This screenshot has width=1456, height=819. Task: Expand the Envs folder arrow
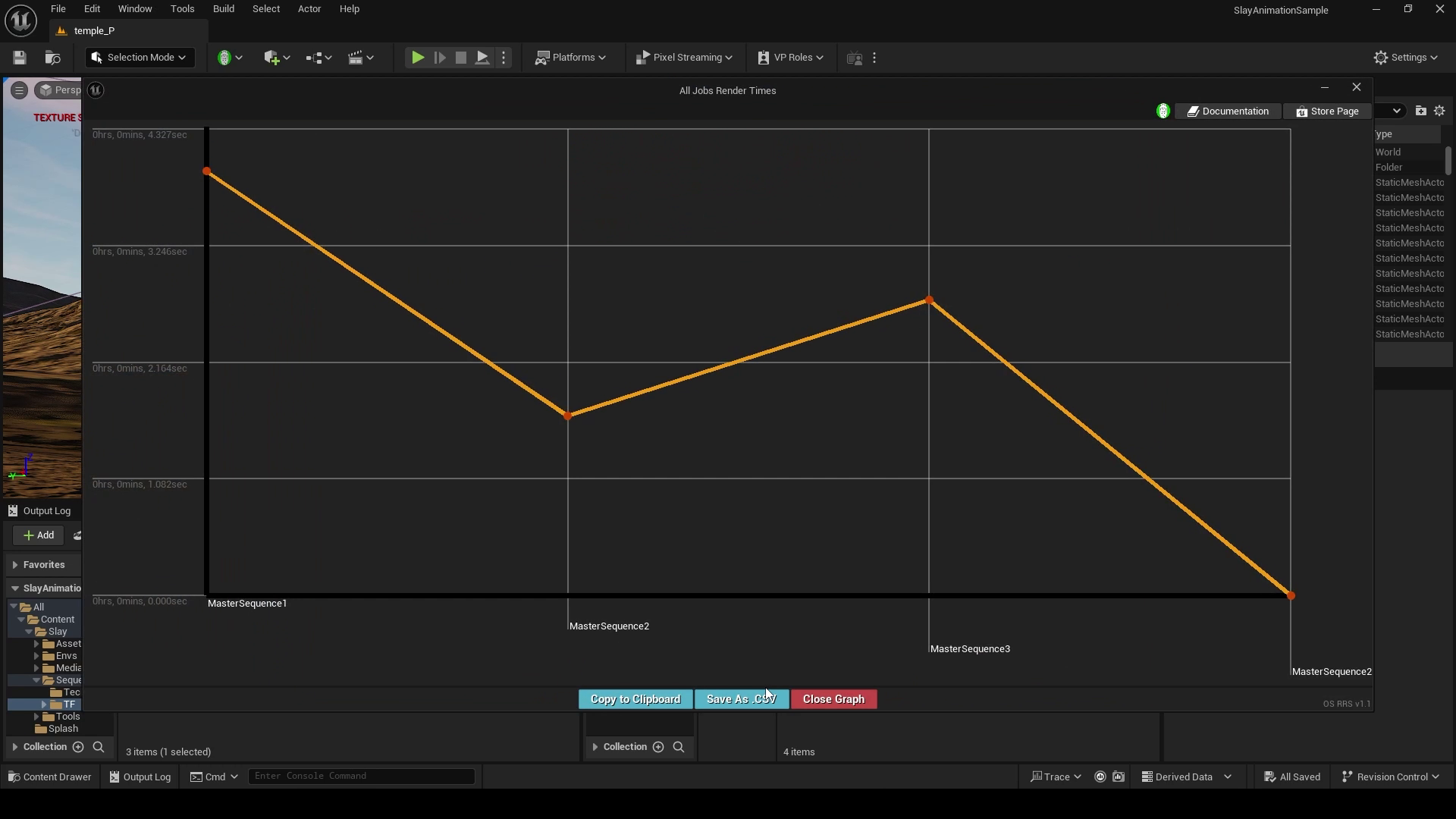coord(36,656)
